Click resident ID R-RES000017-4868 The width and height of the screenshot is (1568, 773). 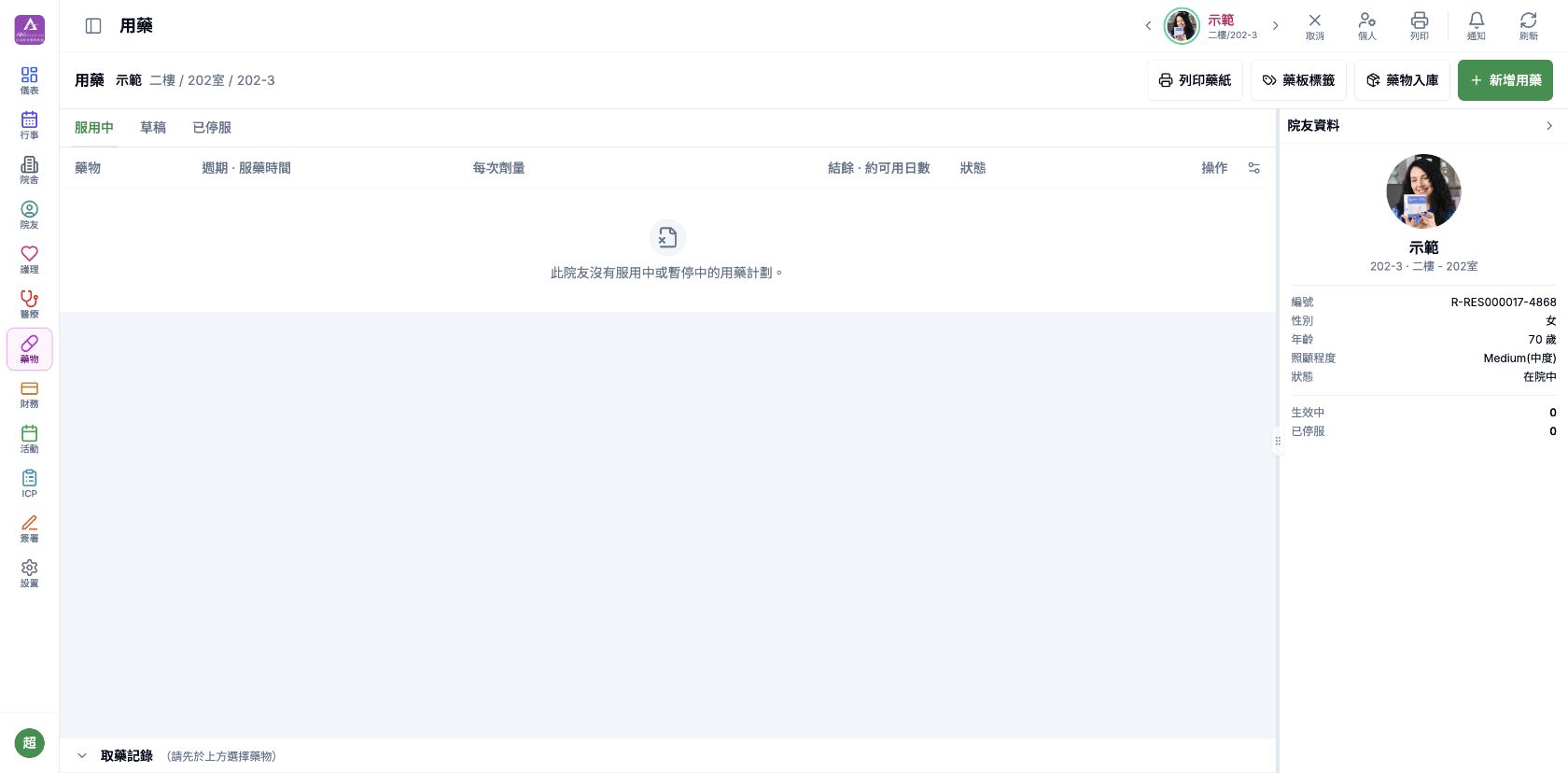pyautogui.click(x=1503, y=302)
